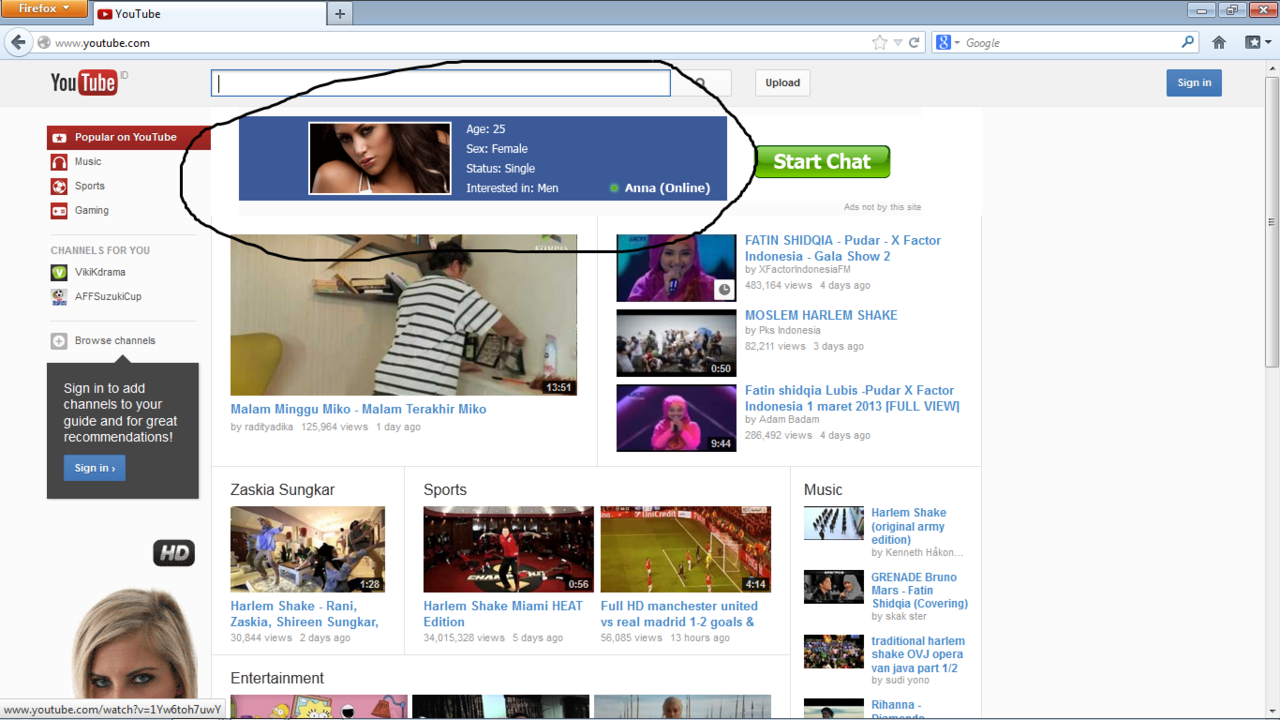The image size is (1280, 720).
Task: Click the Gaming sidebar icon
Action: (59, 210)
